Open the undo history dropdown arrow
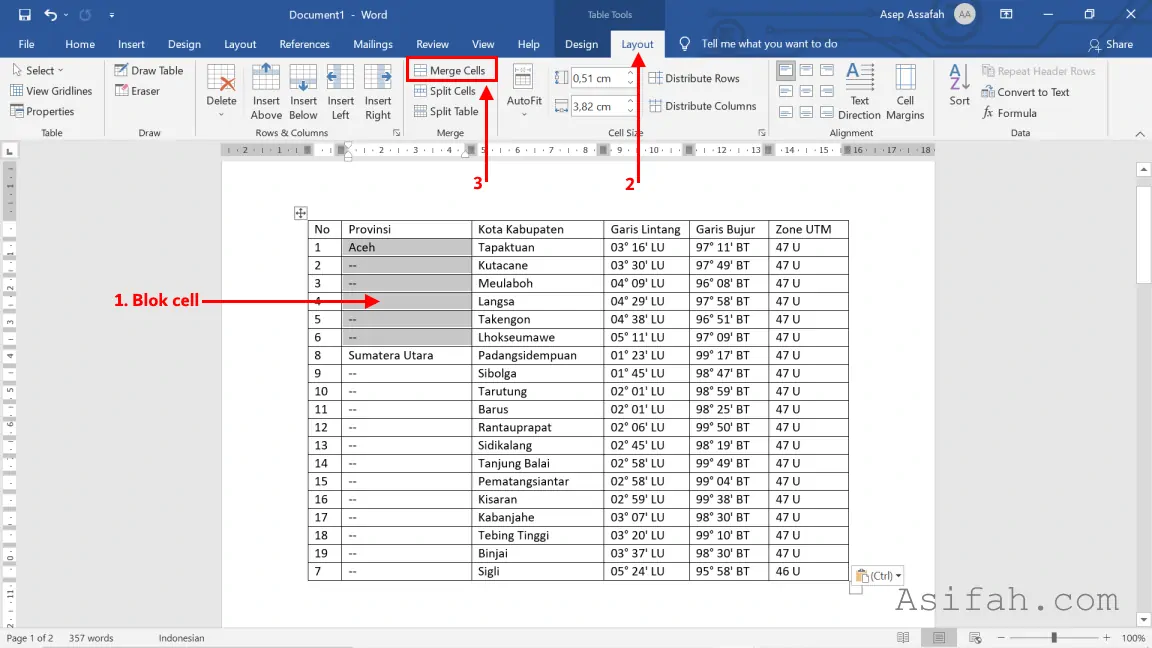The width and height of the screenshot is (1152, 648). click(66, 15)
